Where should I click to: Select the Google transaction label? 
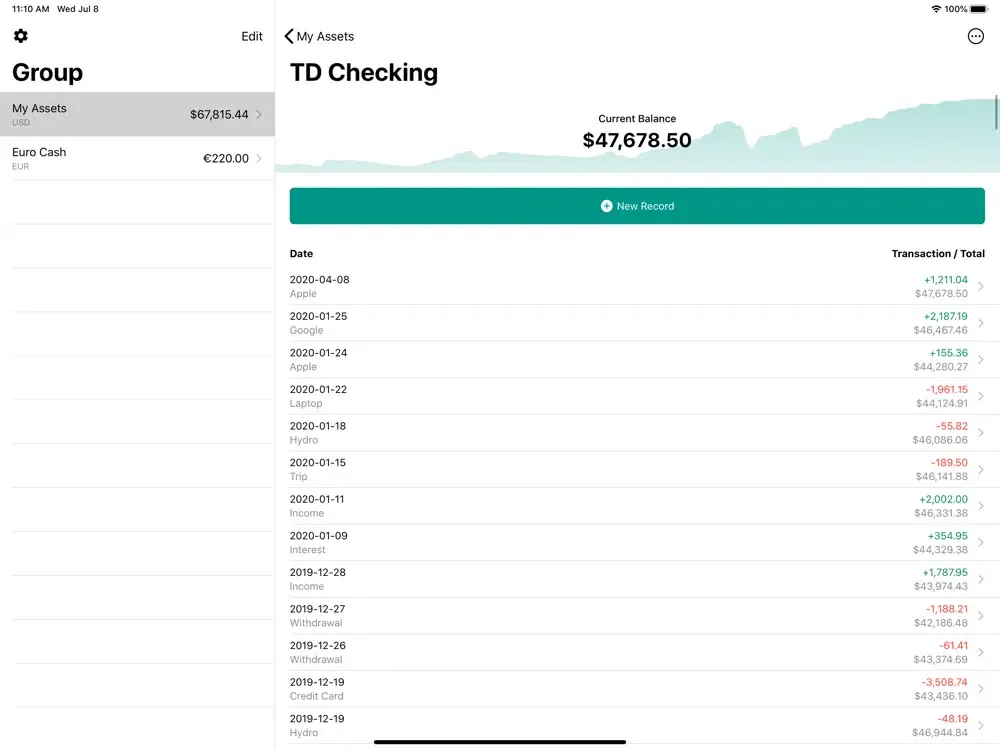coord(306,330)
